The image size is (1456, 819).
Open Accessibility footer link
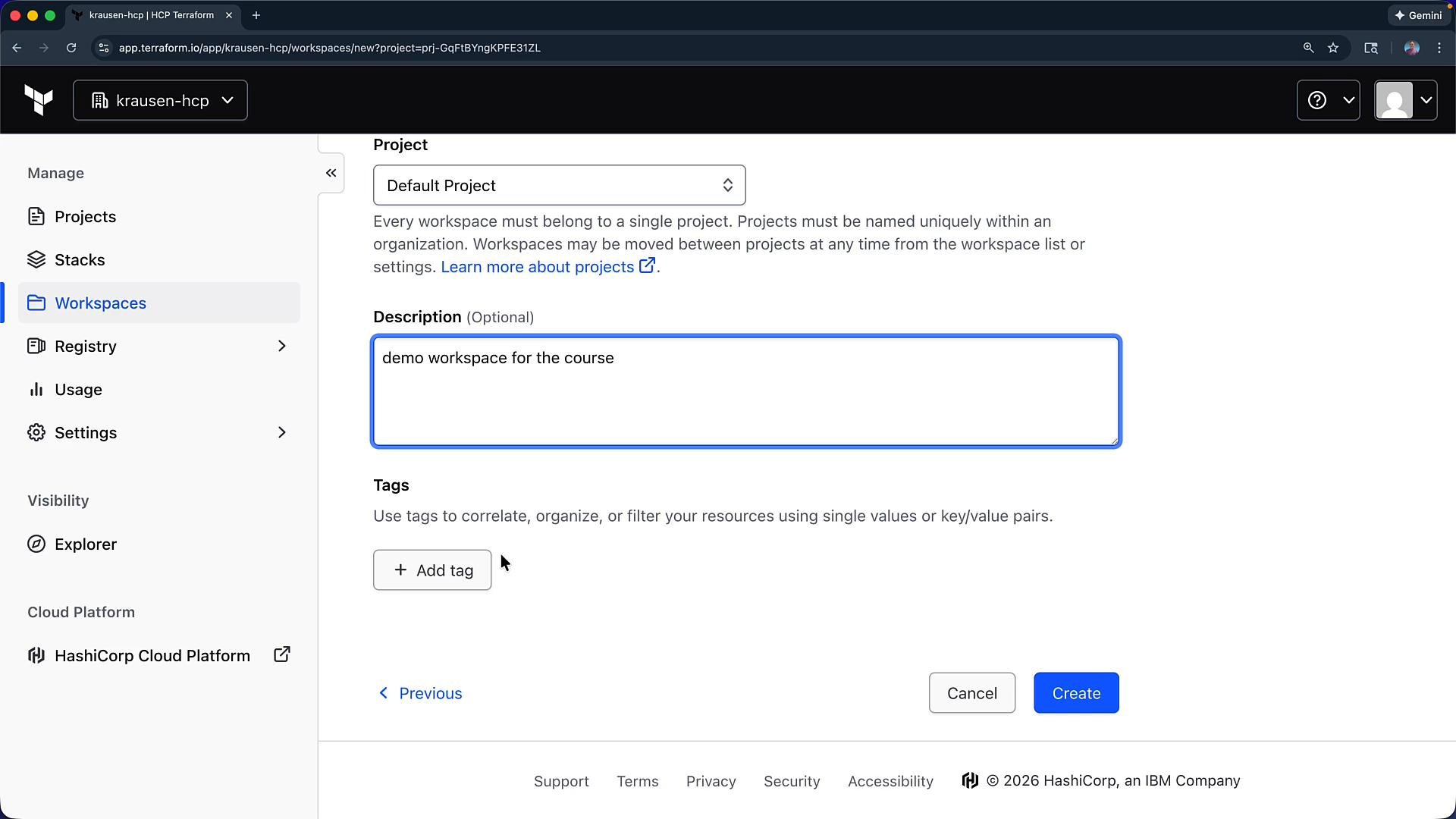(x=890, y=782)
